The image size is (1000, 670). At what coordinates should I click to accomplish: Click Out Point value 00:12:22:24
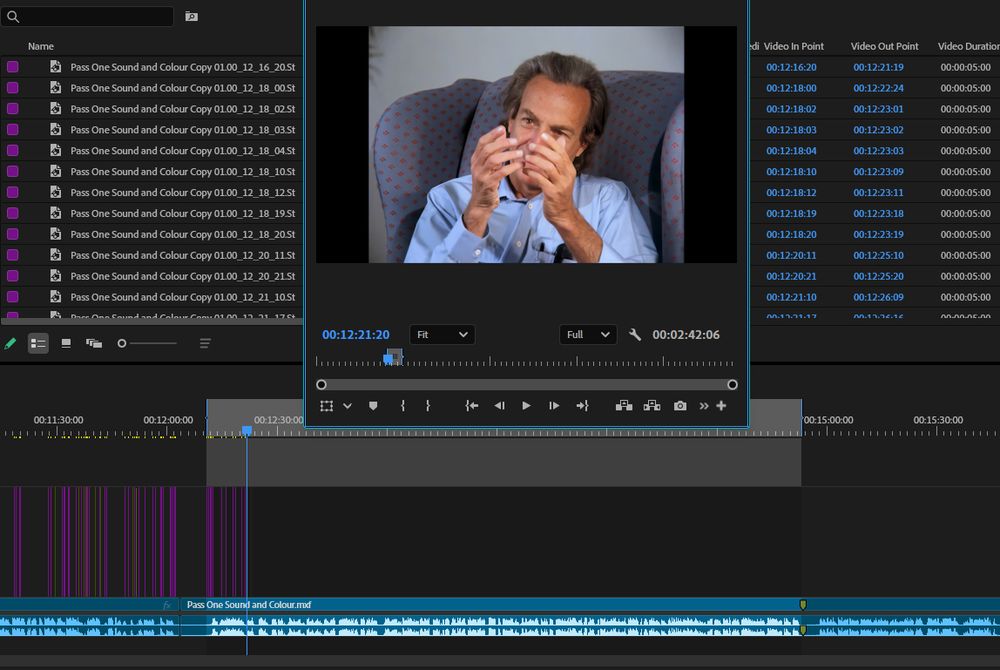878,88
